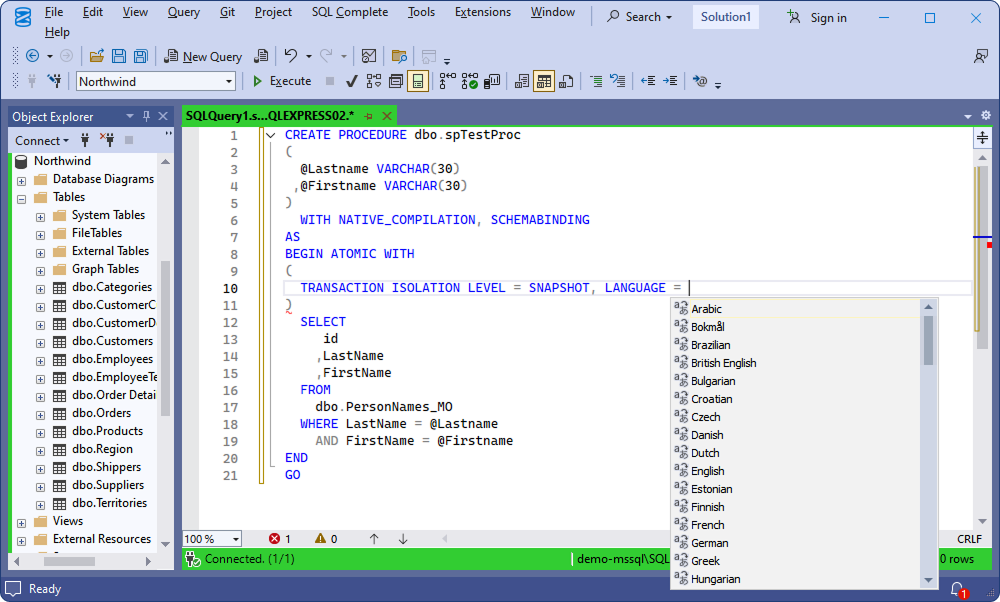Open the Query menu
Image resolution: width=1000 pixels, height=602 pixels.
(x=184, y=12)
